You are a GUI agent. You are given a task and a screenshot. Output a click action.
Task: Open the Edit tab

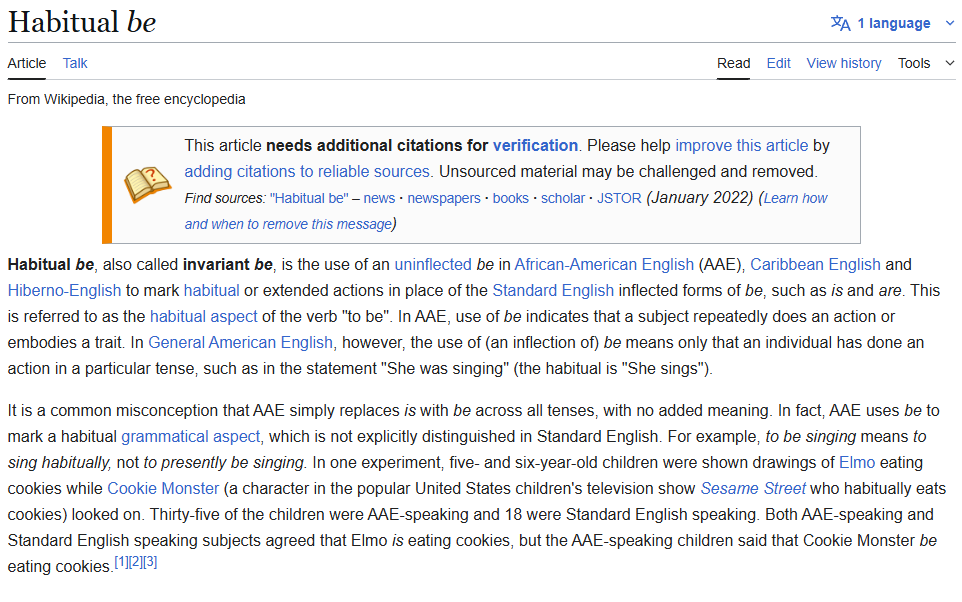779,63
